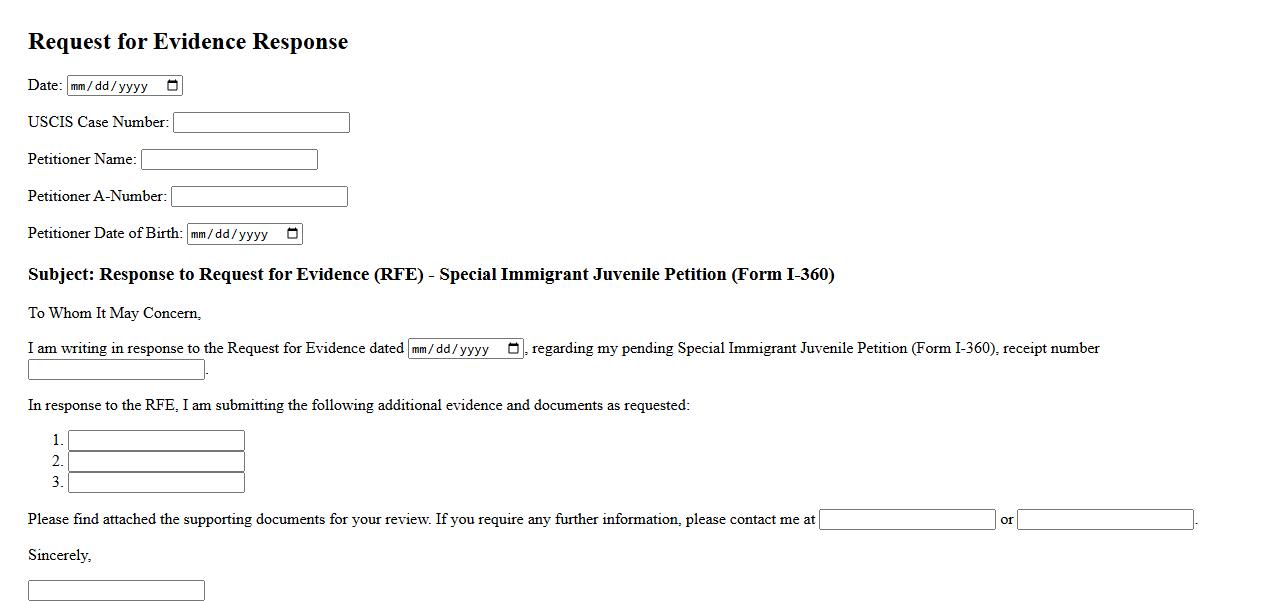1278x601 pixels.
Task: Click the year segment in Petitioner Date of Birth
Action: (x=252, y=234)
